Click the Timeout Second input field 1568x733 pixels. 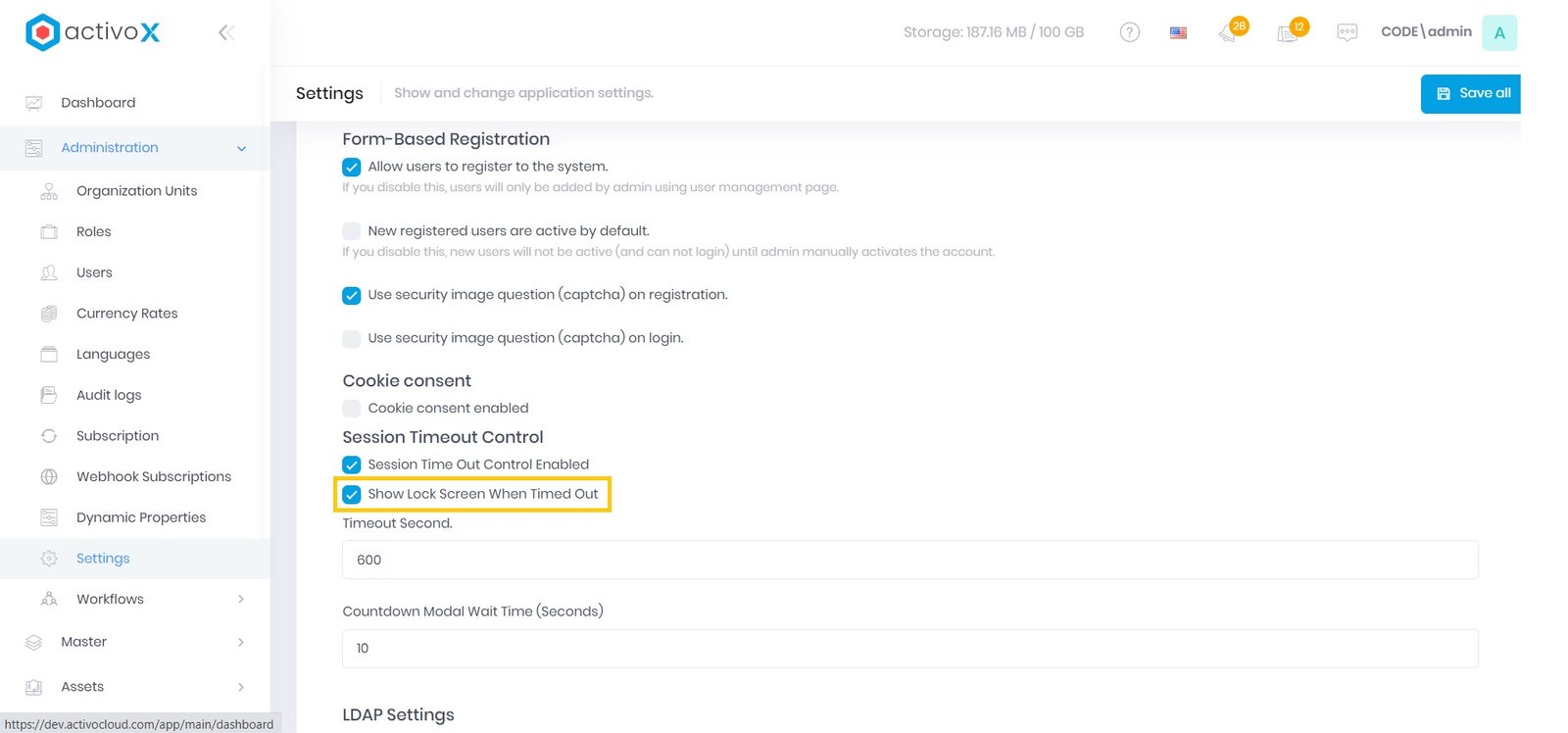click(x=909, y=561)
